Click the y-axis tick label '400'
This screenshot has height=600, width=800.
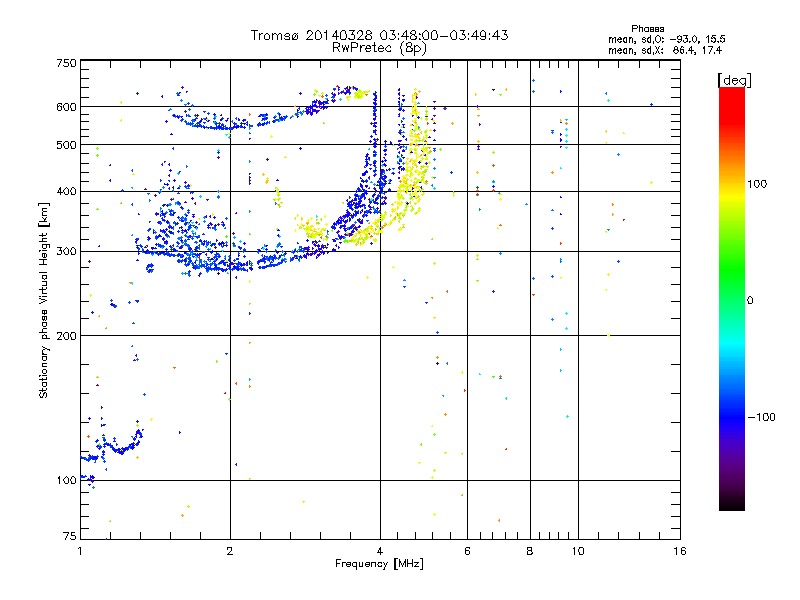coord(67,191)
